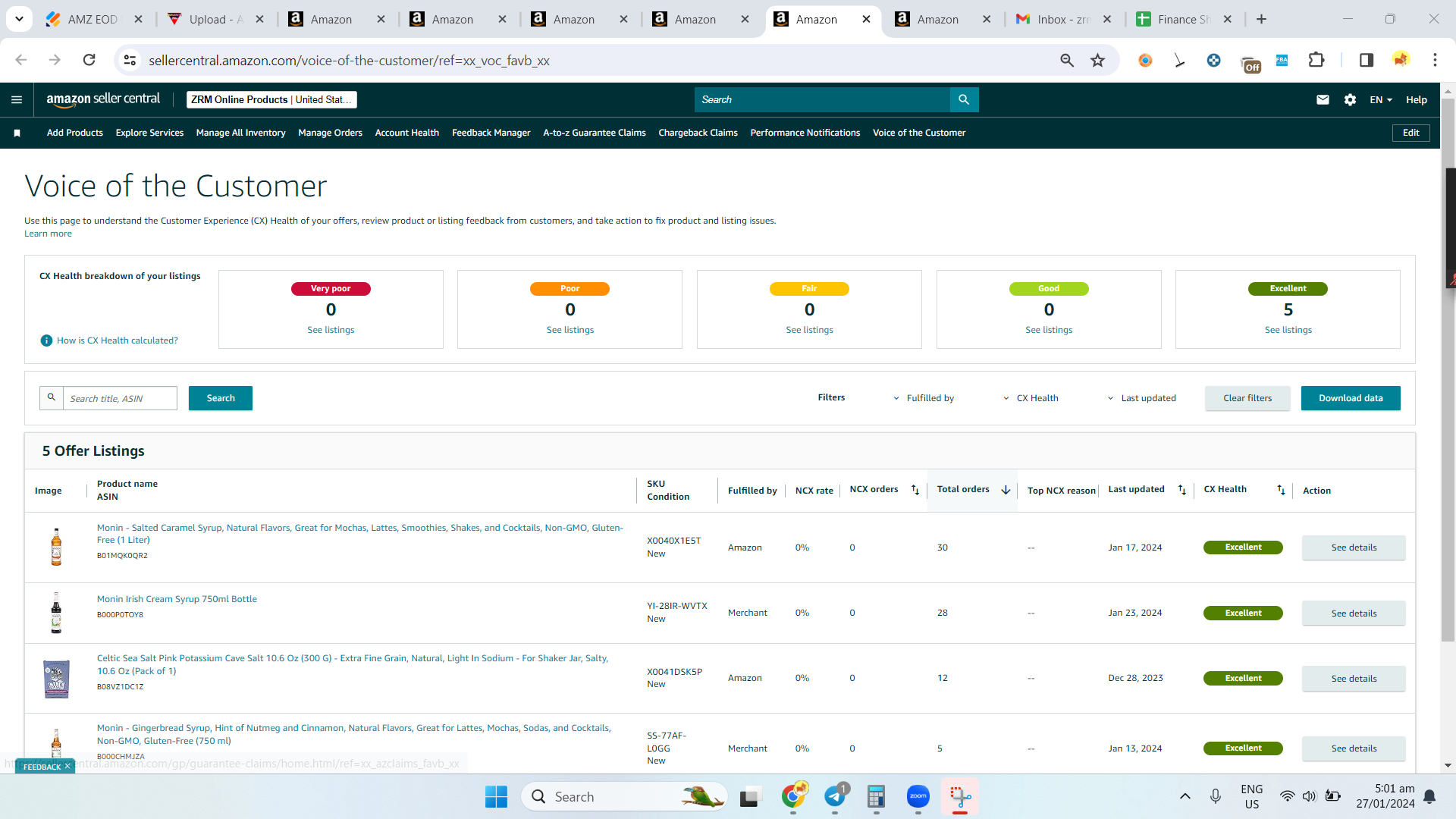This screenshot has width=1456, height=819.
Task: Open Snipping Tool from the taskbar
Action: [960, 796]
